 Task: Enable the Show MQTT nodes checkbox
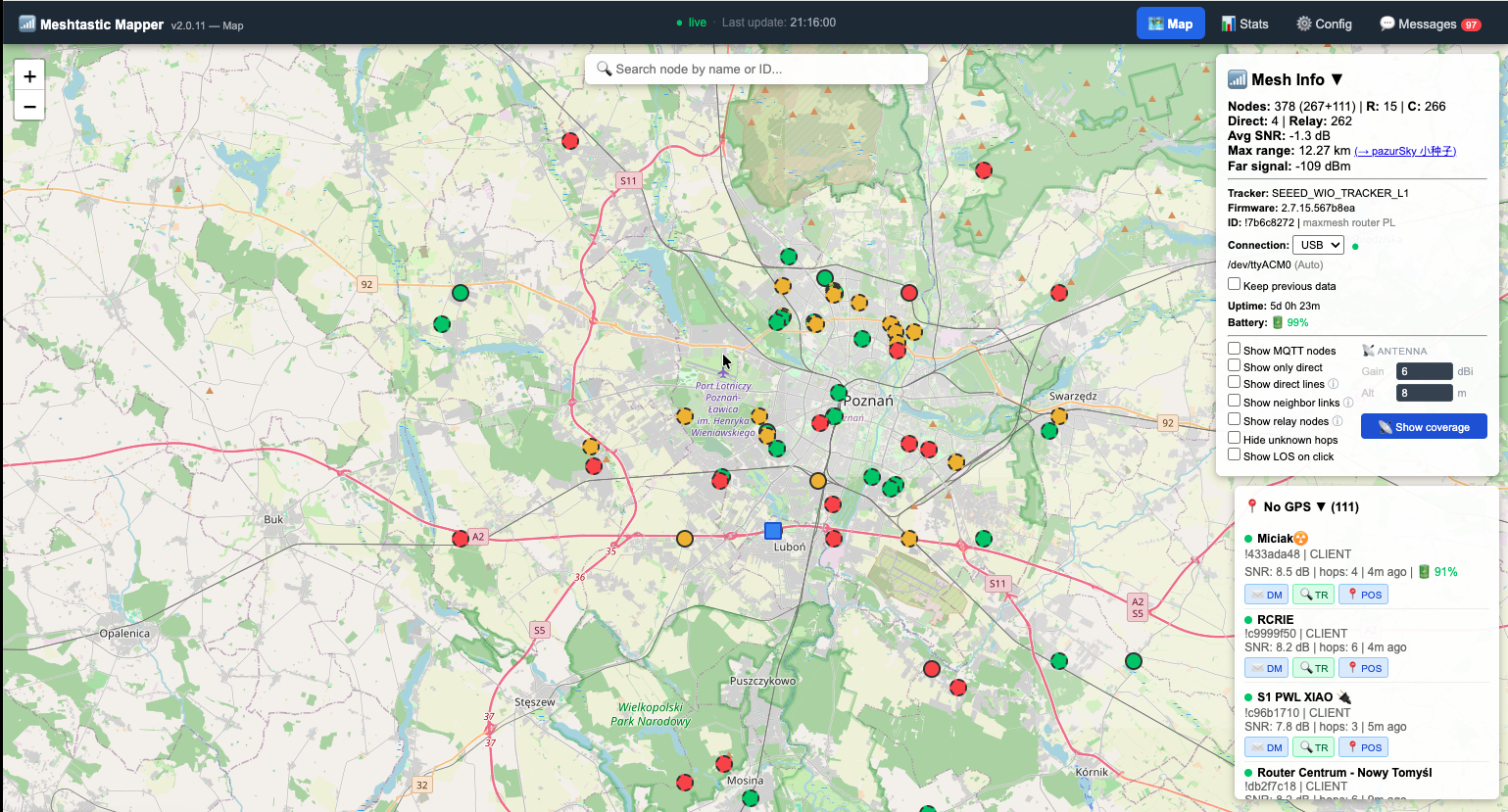[1235, 349]
